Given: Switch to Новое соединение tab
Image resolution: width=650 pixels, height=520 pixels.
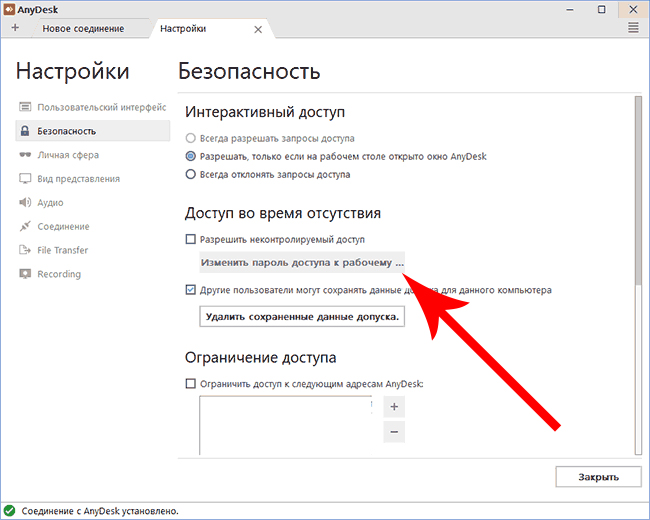Looking at the screenshot, I should click(x=83, y=29).
